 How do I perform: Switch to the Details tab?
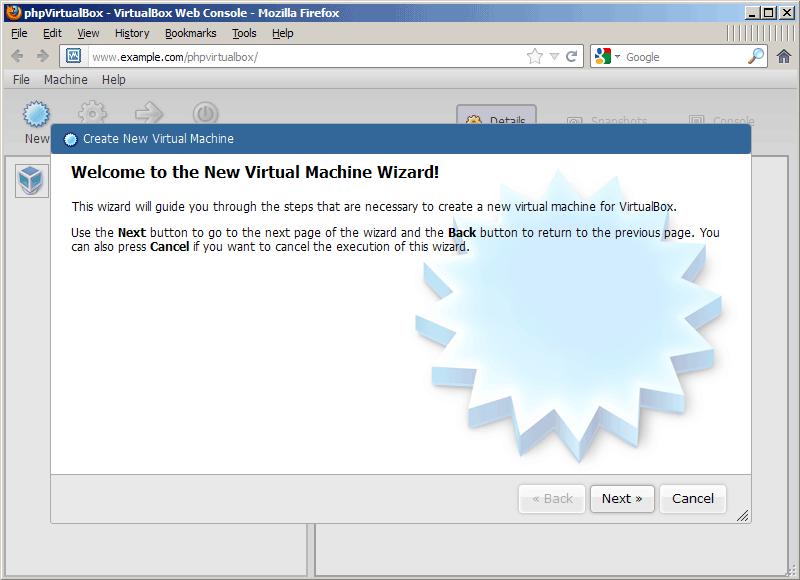pos(497,120)
